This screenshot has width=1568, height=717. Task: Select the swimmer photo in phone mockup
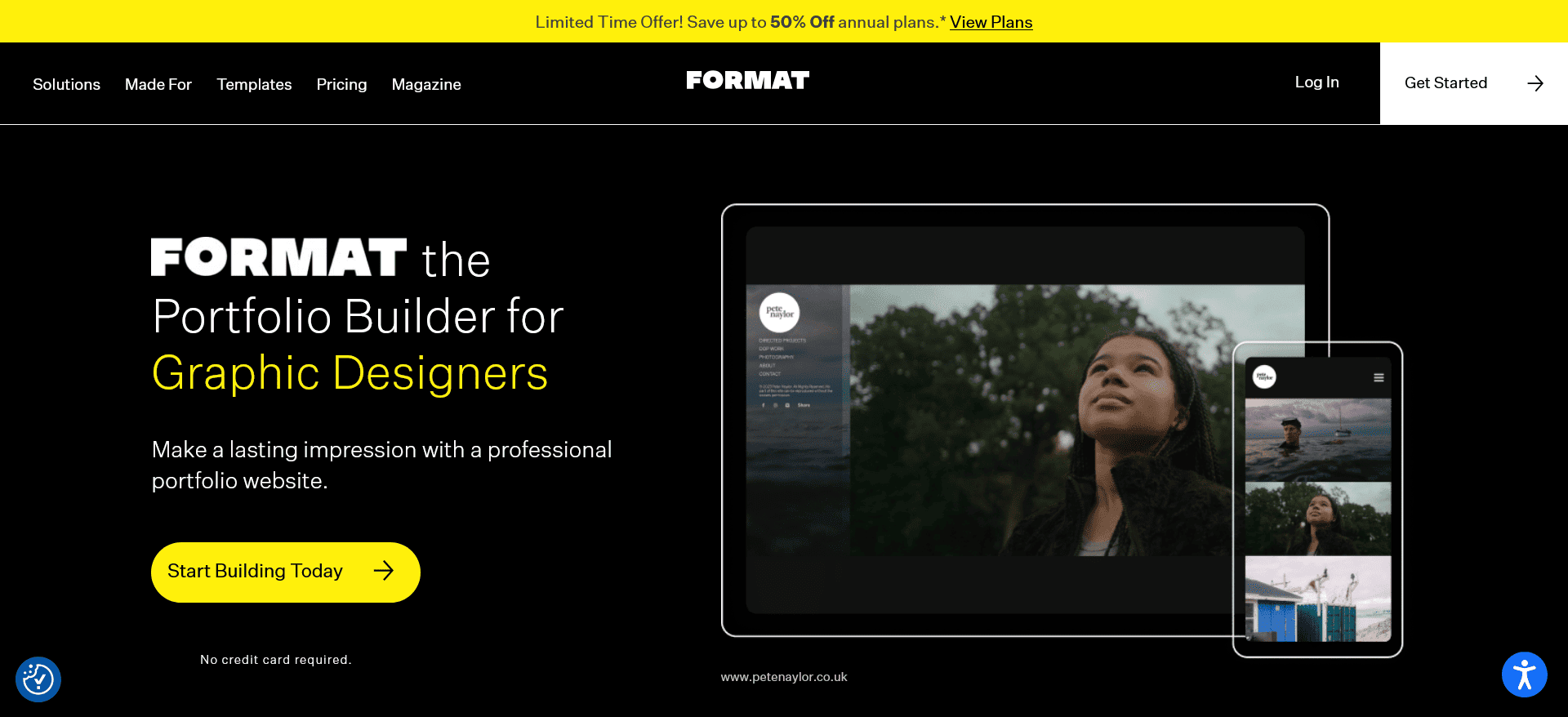pos(1318,440)
